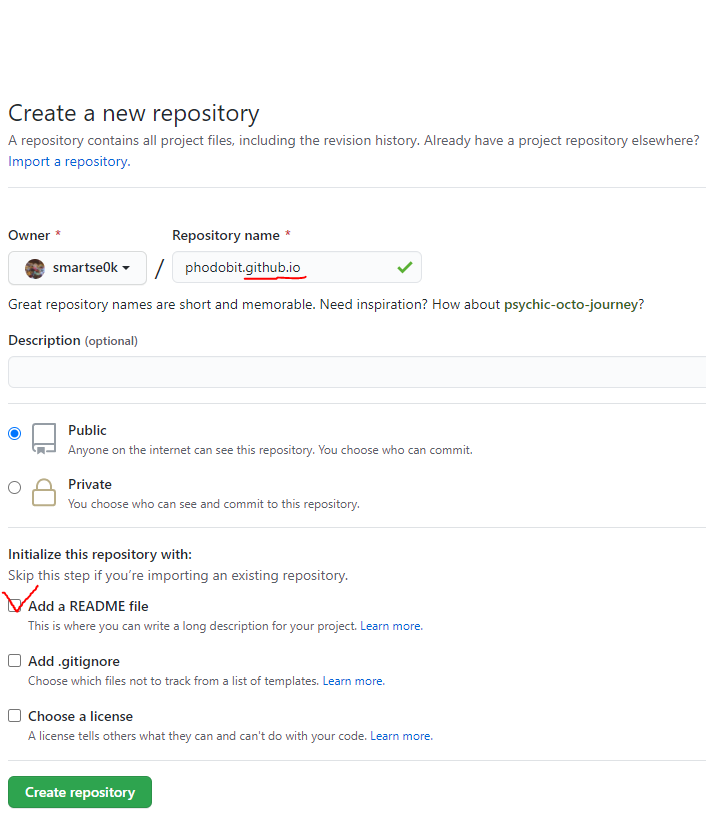Screen dimensions: 706x823
Task: Focus the Repository name input field
Action: (x=297, y=268)
